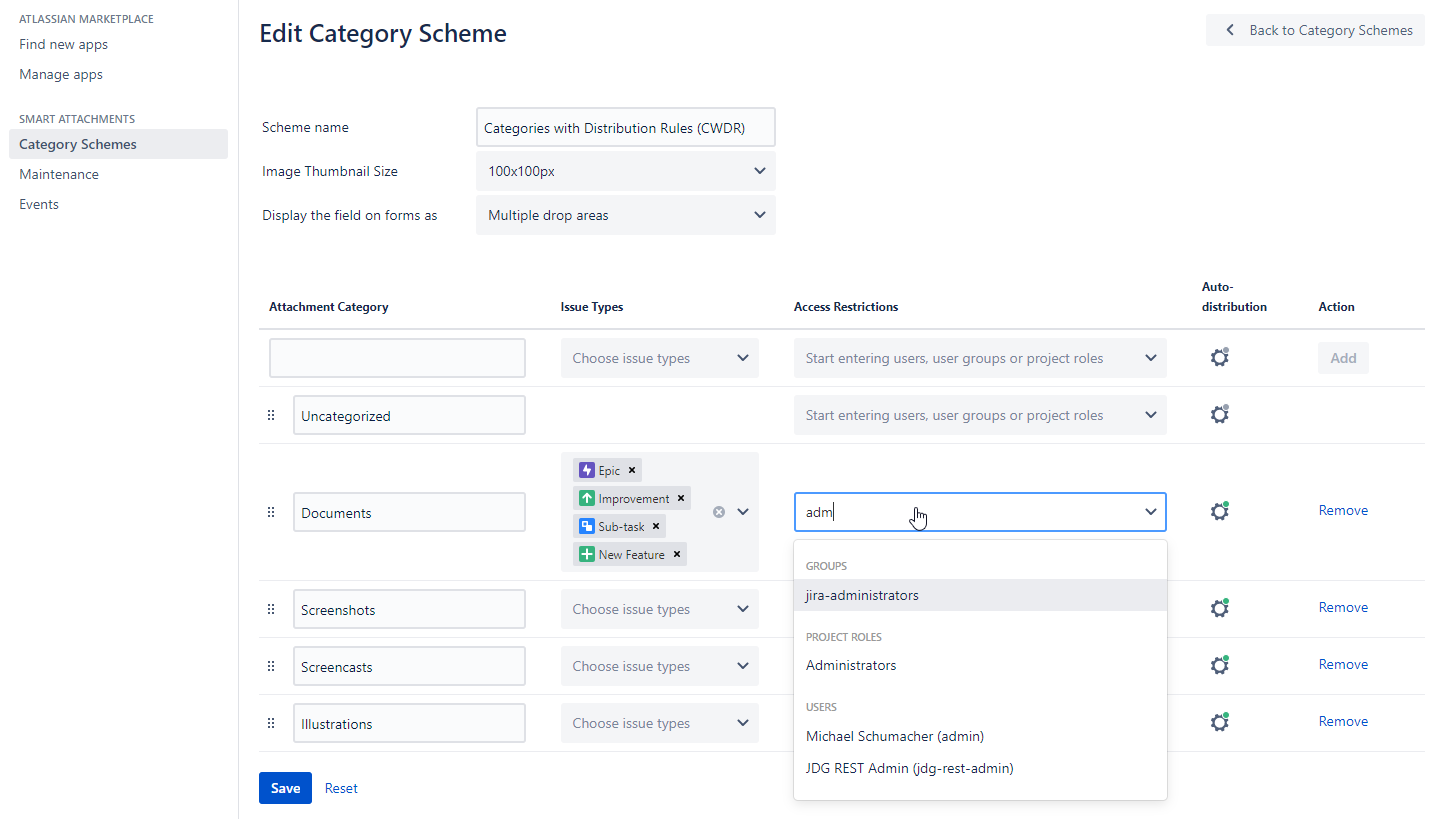Choose Michael Schumacher (admin) user option
The width and height of the screenshot is (1445, 819).
pos(895,736)
